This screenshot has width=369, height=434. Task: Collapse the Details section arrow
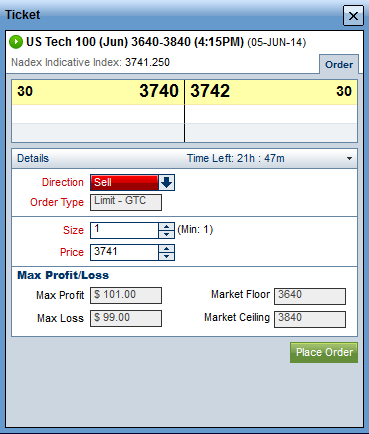[x=349, y=158]
